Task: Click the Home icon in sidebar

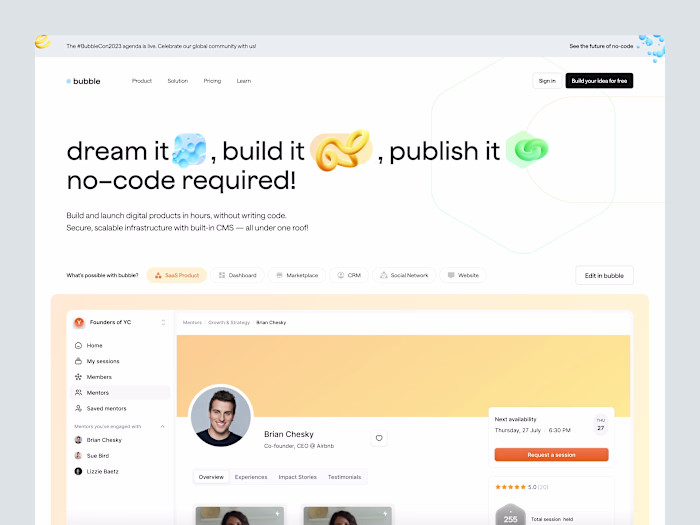Action: (78, 346)
